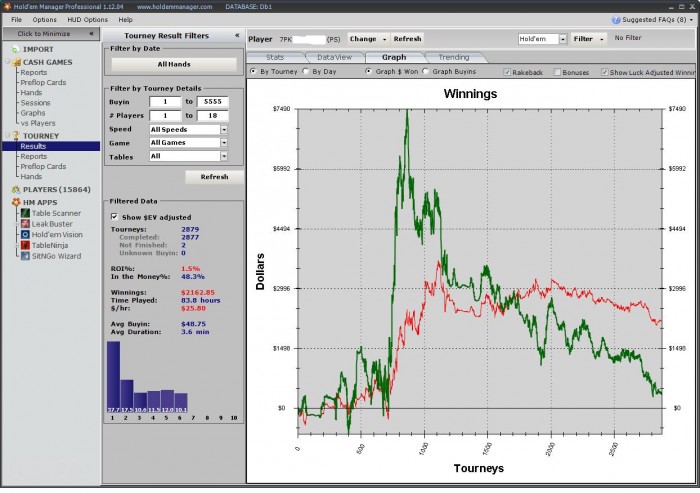Screen dimensions: 700x493
Task: Select Tourney Results item
Action: coord(51,146)
